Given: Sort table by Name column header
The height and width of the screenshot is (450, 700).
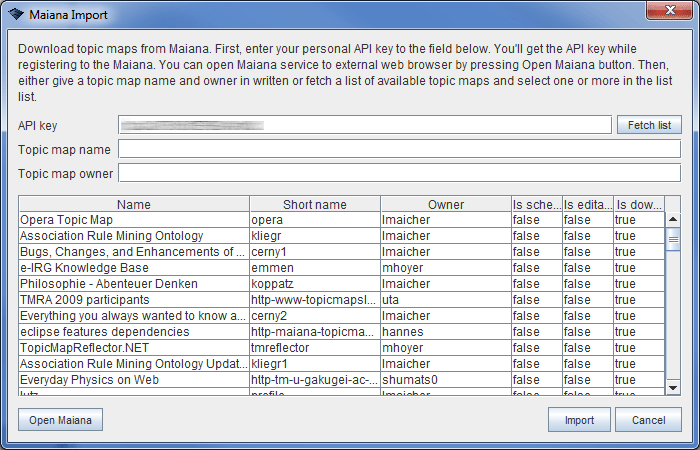Looking at the screenshot, I should click(x=134, y=204).
